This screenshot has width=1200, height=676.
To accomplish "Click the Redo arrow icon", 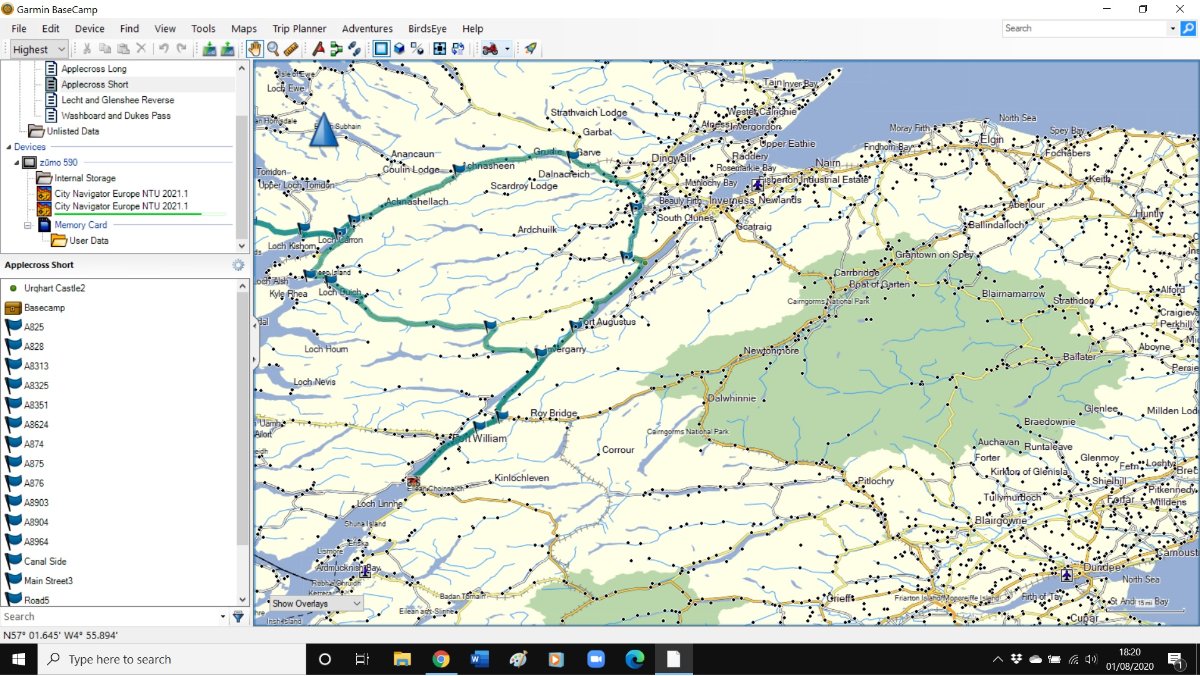I will coord(181,49).
